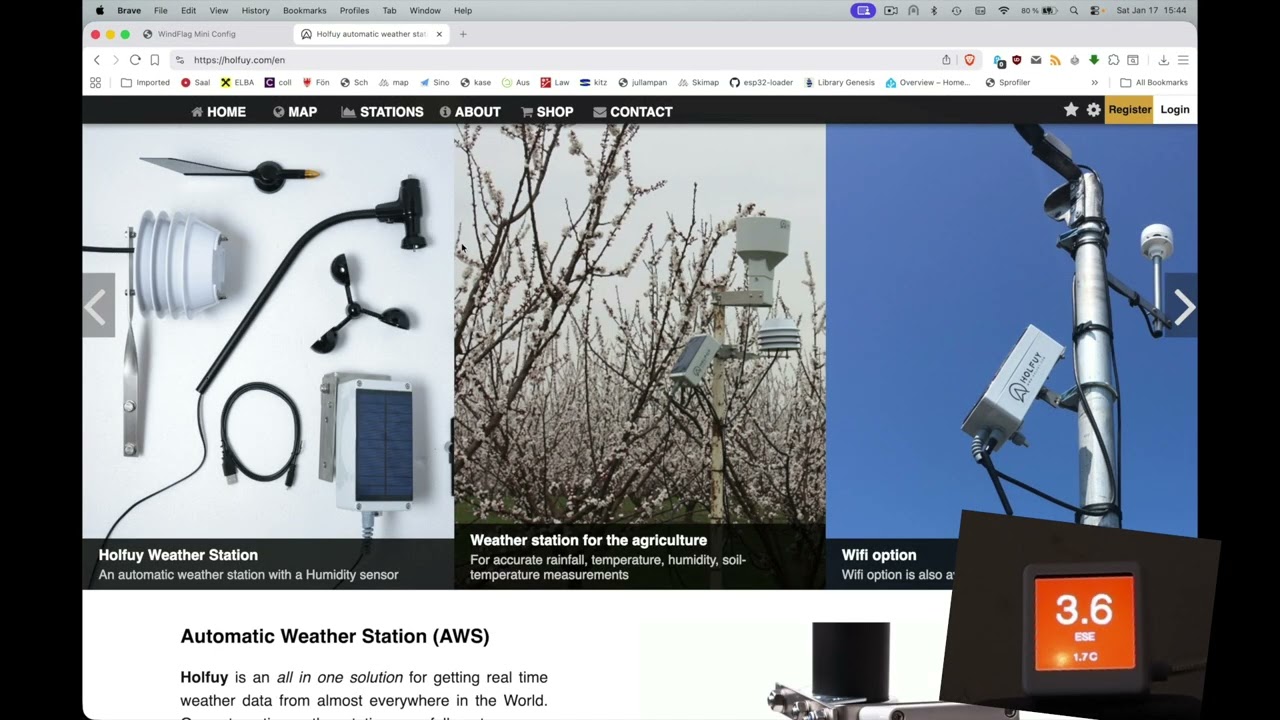Click the Register button
This screenshot has height=720, width=1280.
(1130, 110)
